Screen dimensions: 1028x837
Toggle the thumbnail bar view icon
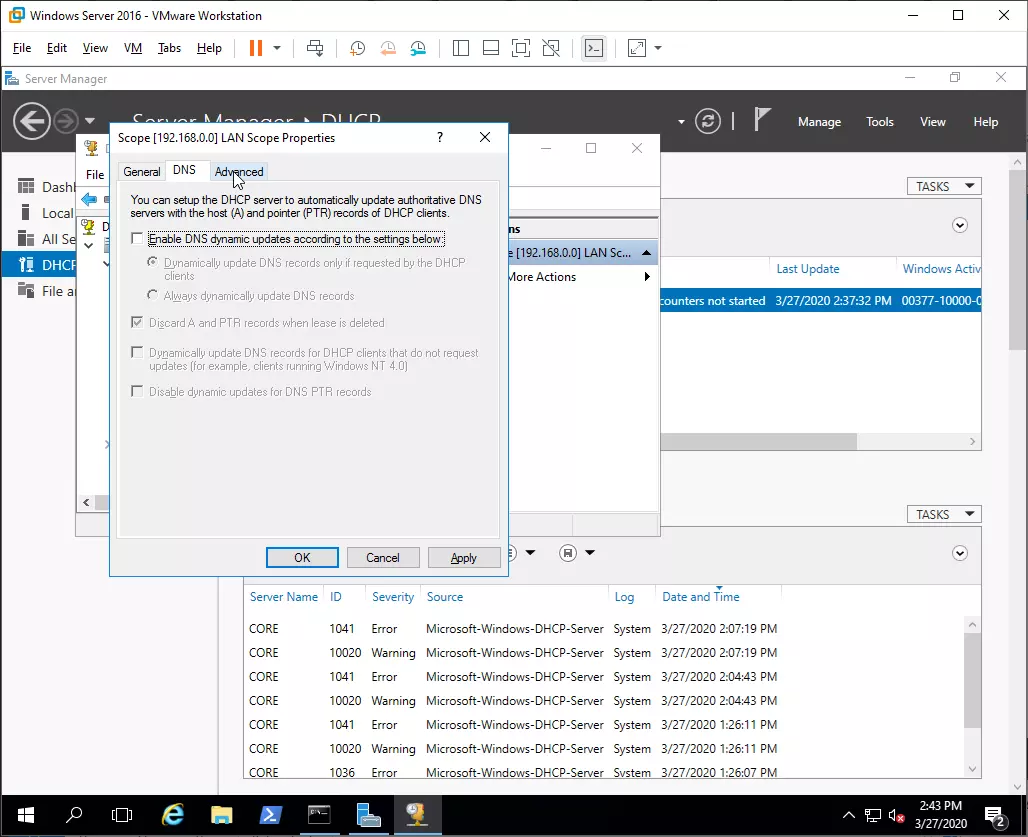[490, 48]
